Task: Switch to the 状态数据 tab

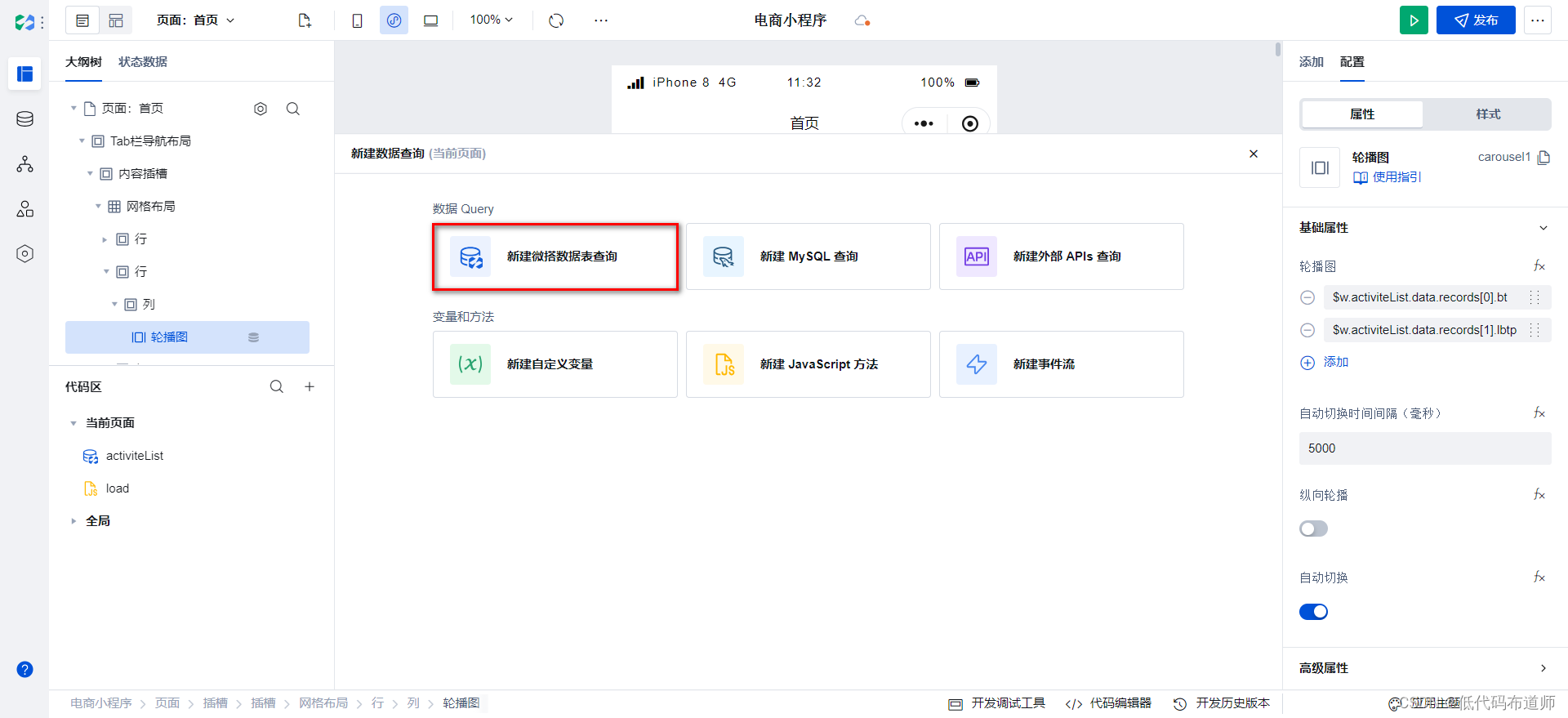Action: tap(143, 62)
